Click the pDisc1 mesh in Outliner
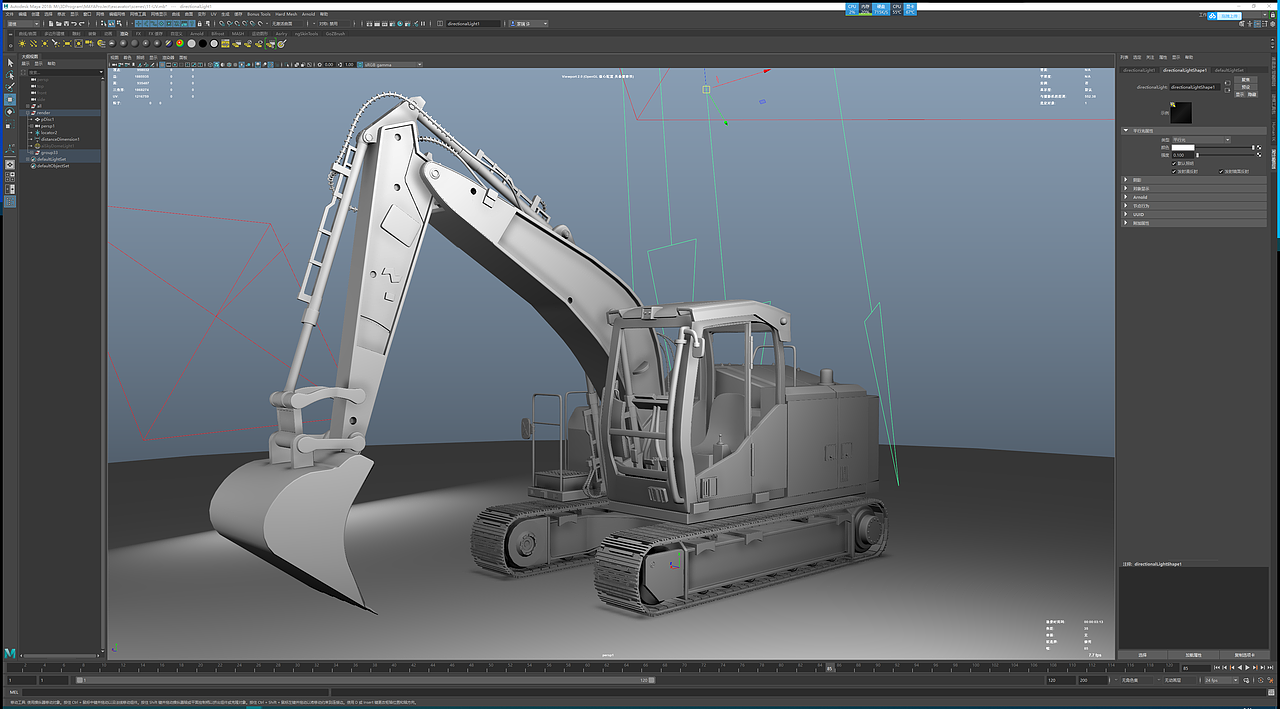 (45, 119)
